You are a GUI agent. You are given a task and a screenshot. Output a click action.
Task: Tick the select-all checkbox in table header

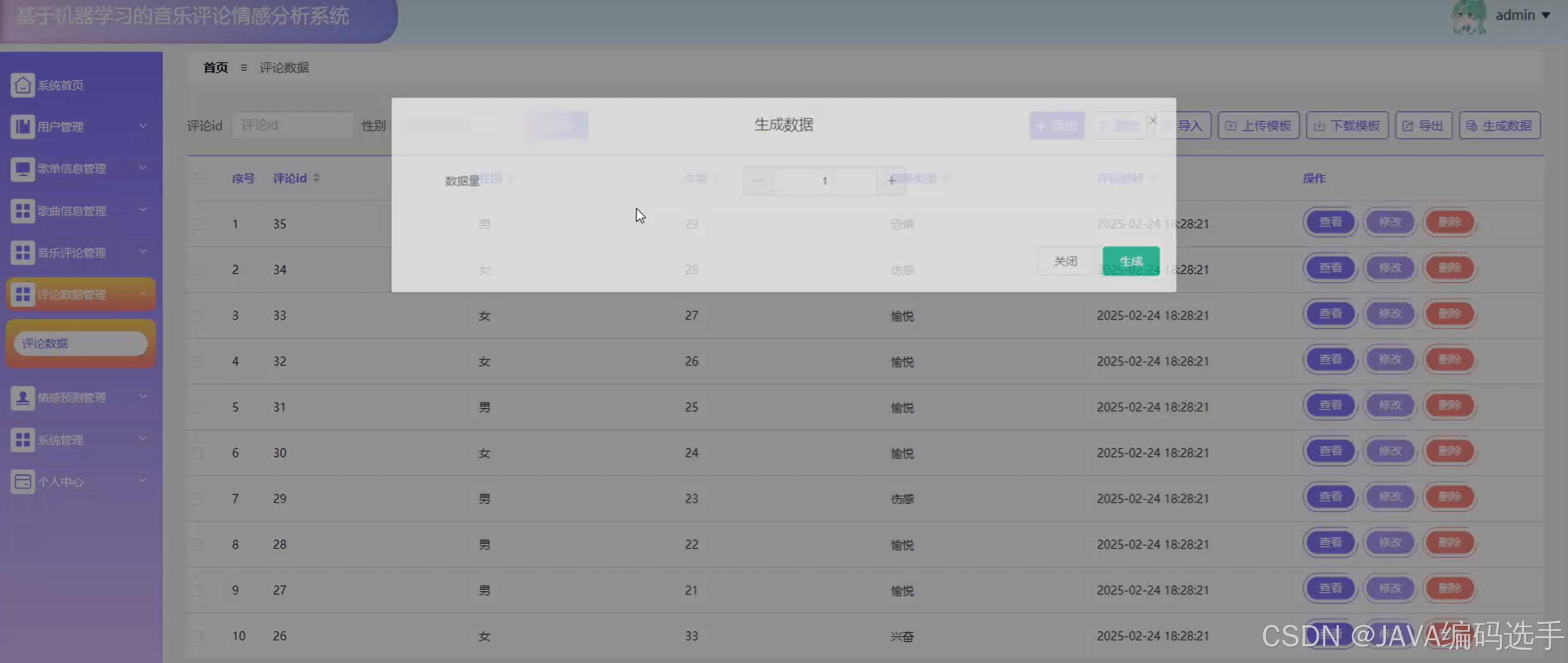point(197,178)
